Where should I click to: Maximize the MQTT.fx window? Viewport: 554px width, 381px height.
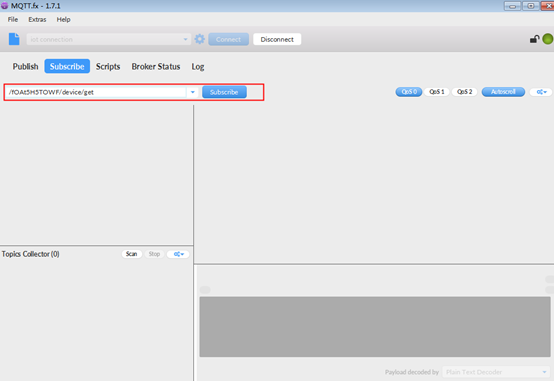click(530, 6)
